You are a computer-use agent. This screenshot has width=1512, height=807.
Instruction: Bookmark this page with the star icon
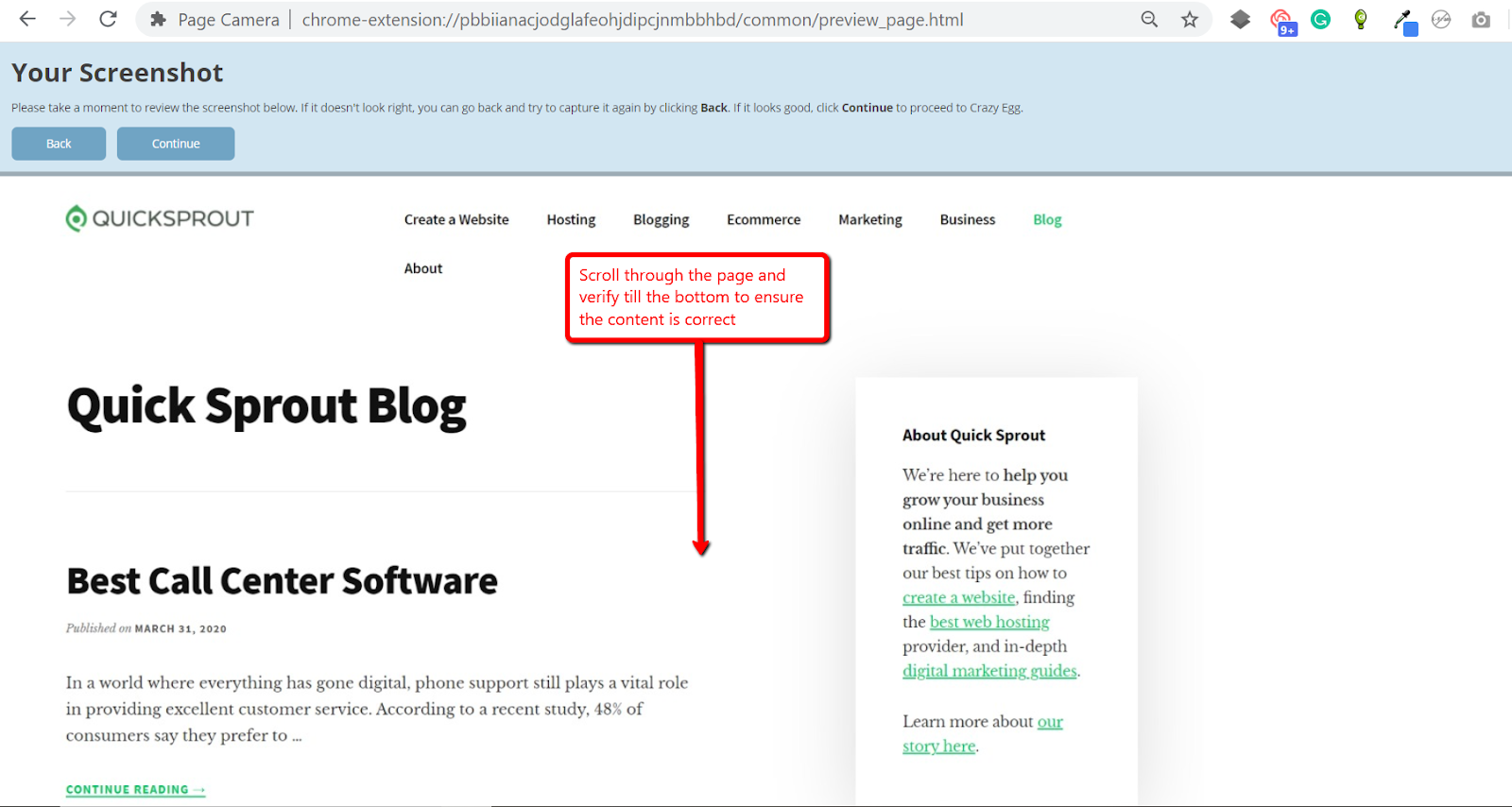1190,19
